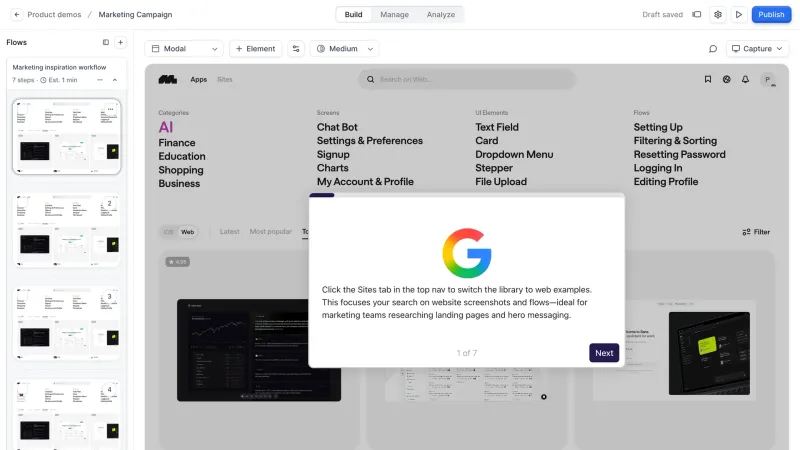This screenshot has width=800, height=450.
Task: Open Charts screens
Action: (x=333, y=168)
